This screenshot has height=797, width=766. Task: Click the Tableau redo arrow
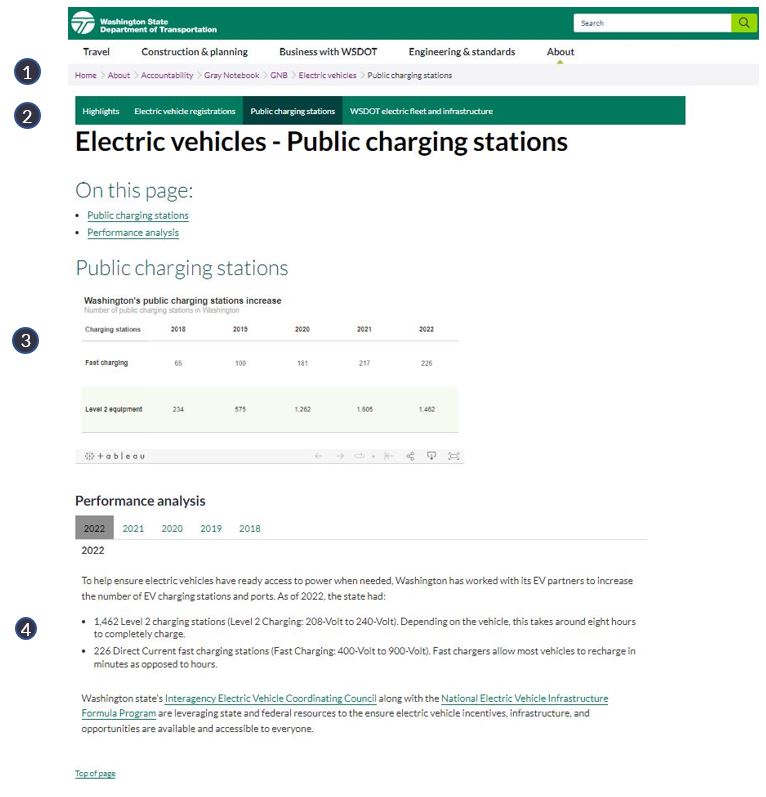(x=340, y=456)
